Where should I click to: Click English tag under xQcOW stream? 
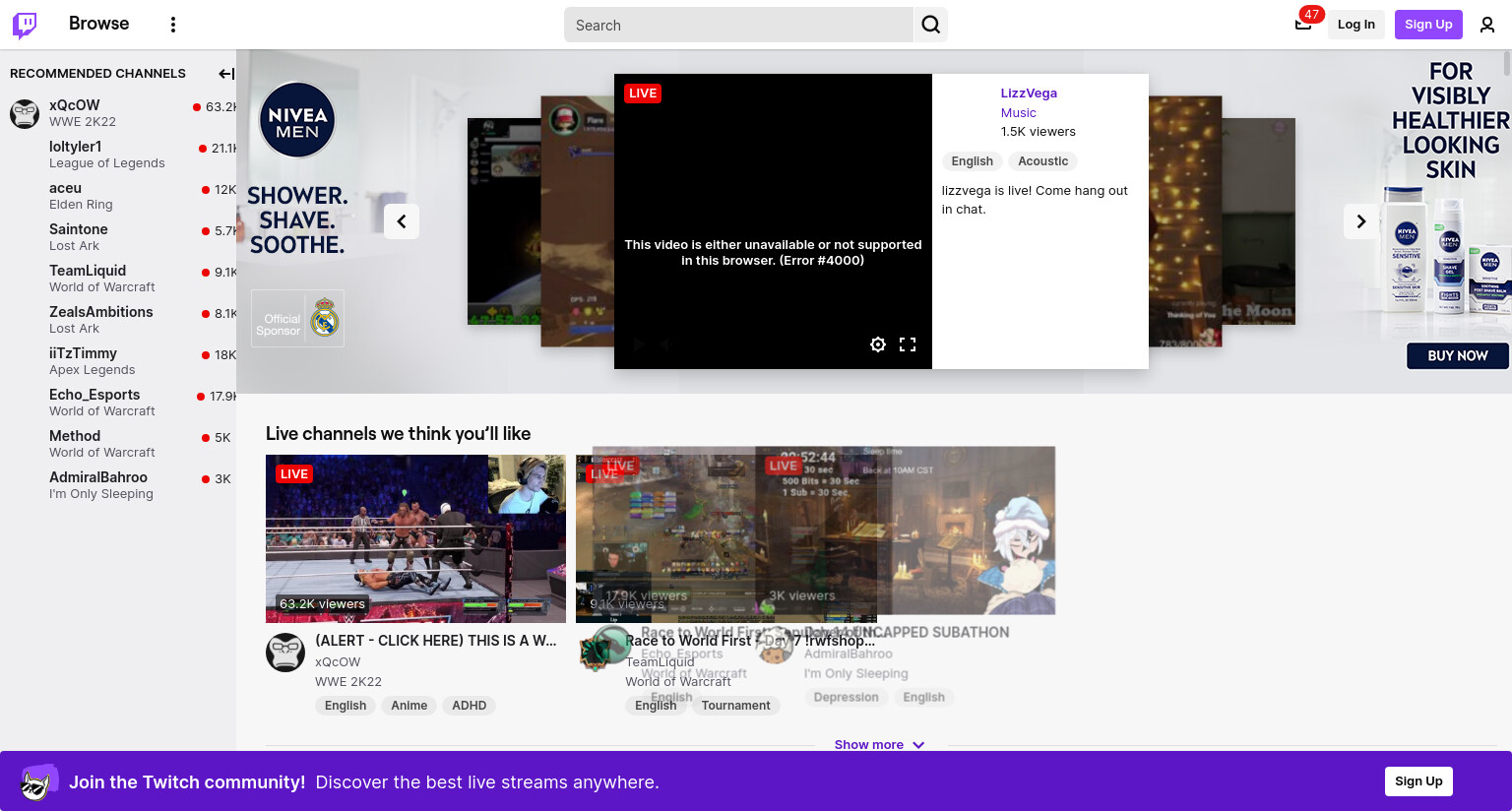(346, 706)
